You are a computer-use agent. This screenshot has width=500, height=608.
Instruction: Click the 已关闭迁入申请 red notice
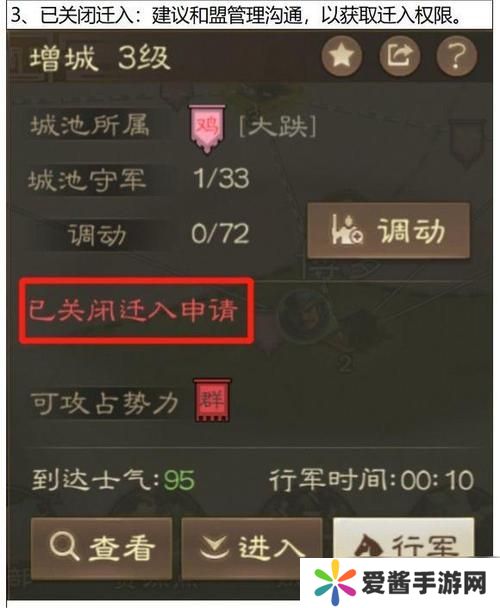click(133, 311)
